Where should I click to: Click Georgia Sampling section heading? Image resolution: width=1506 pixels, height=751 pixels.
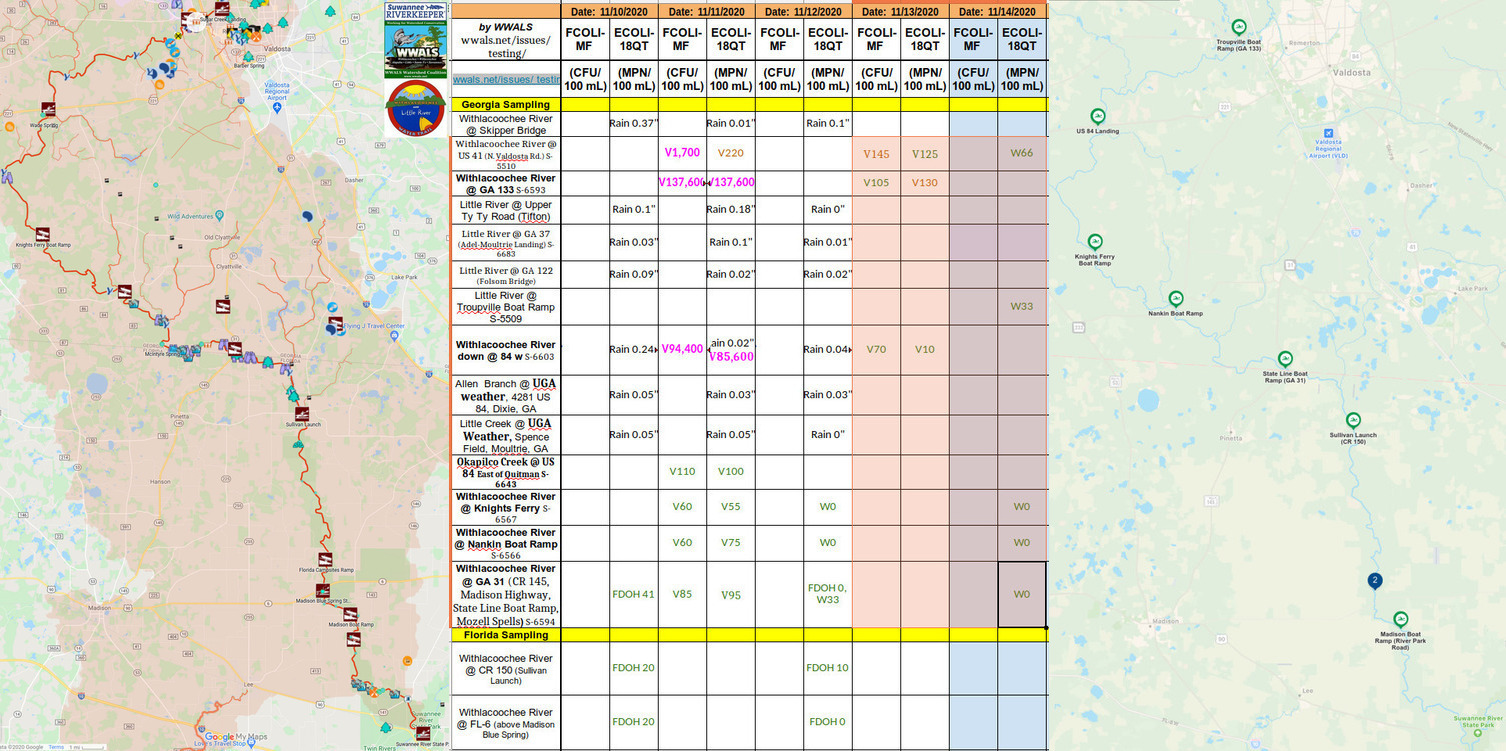pos(504,104)
